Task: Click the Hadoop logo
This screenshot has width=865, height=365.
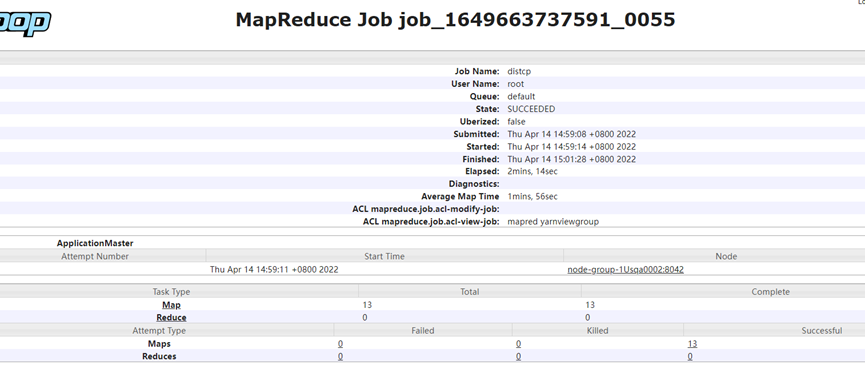Action: [25, 23]
